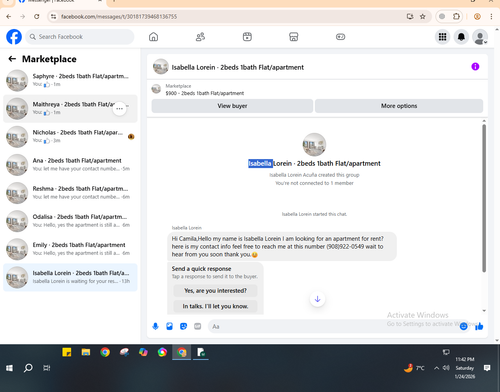Open Reshma conversation
Screen dimensions: 500x392
tap(70, 193)
